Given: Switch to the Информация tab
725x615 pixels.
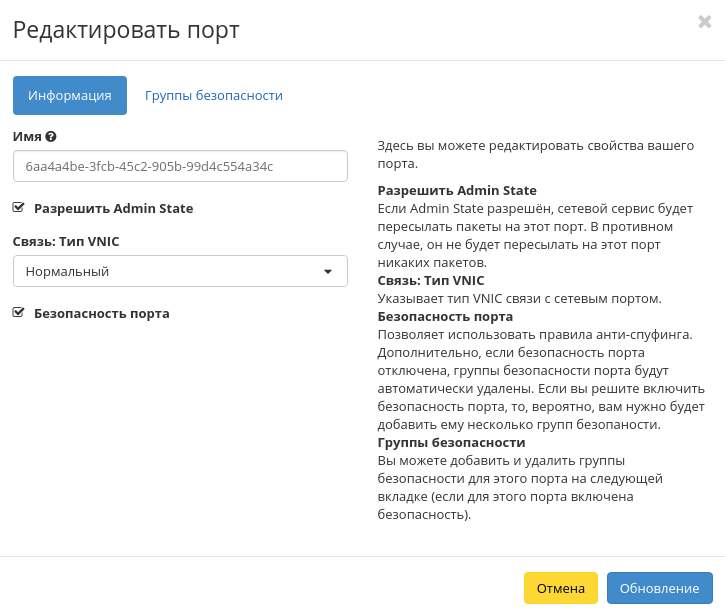Looking at the screenshot, I should pyautogui.click(x=69, y=96).
